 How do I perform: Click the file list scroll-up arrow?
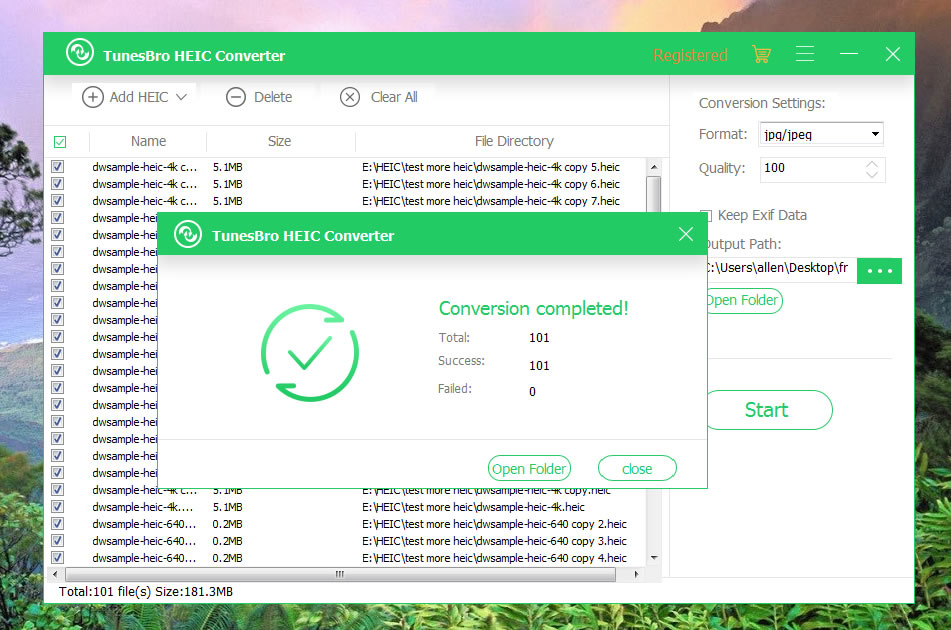point(654,167)
